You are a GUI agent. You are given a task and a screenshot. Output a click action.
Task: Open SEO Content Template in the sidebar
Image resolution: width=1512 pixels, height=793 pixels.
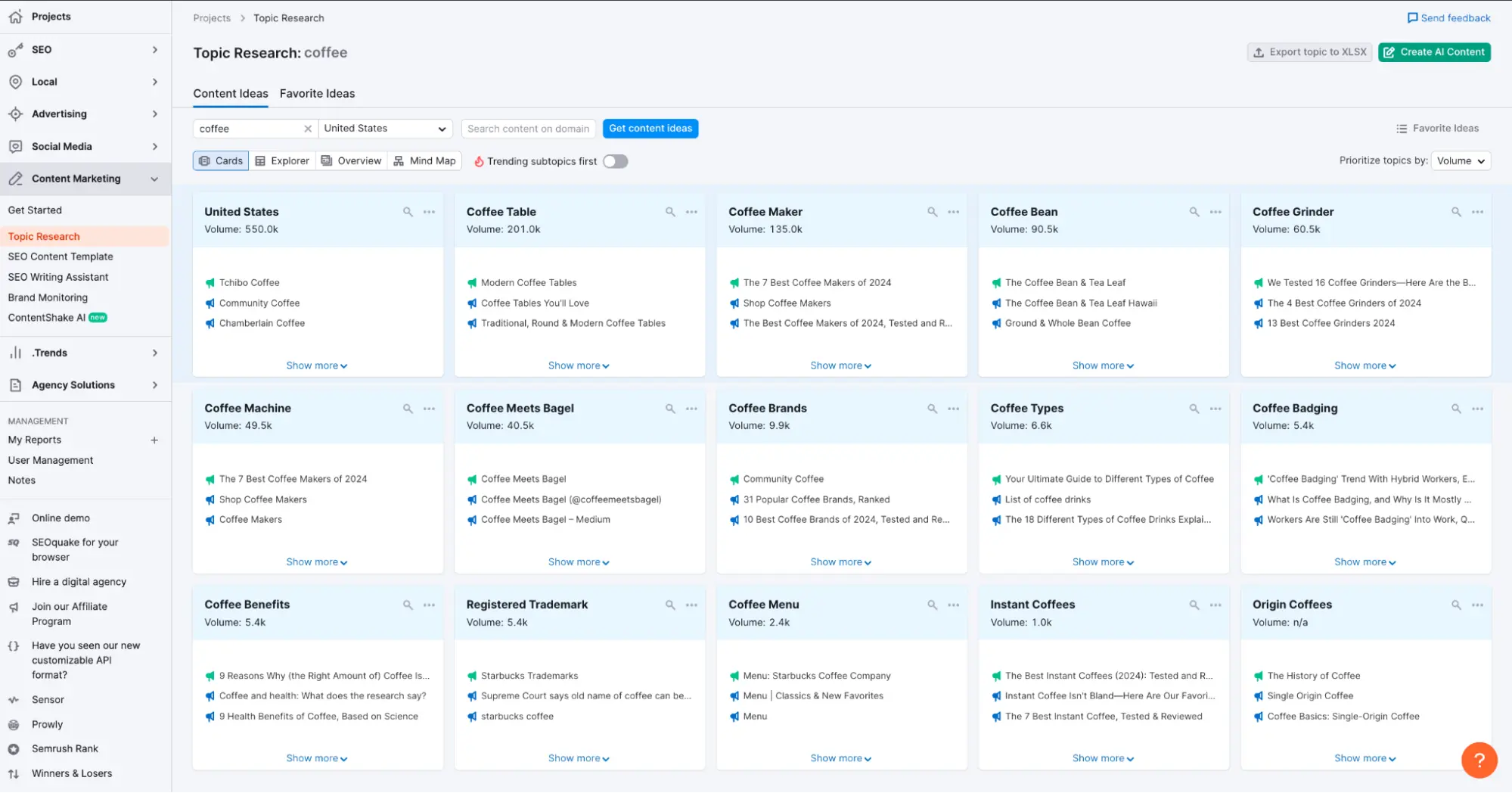click(61, 256)
